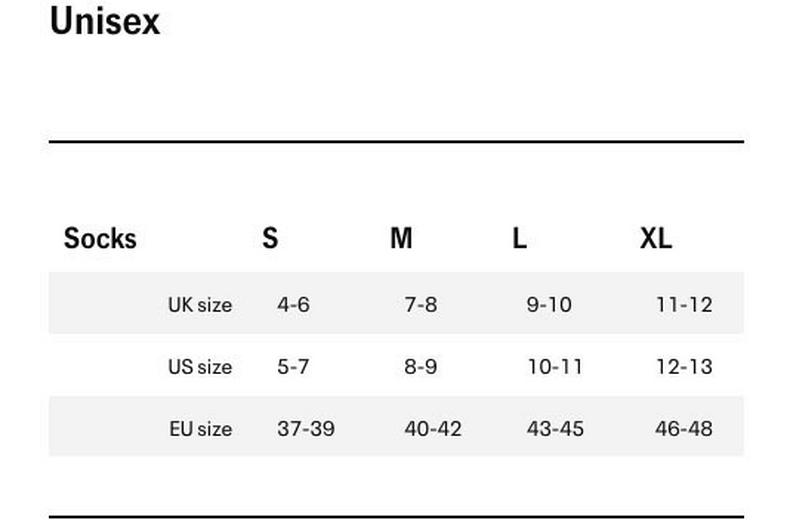Click the EU 37-39 size cell
This screenshot has width=789, height=520.
coord(306,429)
